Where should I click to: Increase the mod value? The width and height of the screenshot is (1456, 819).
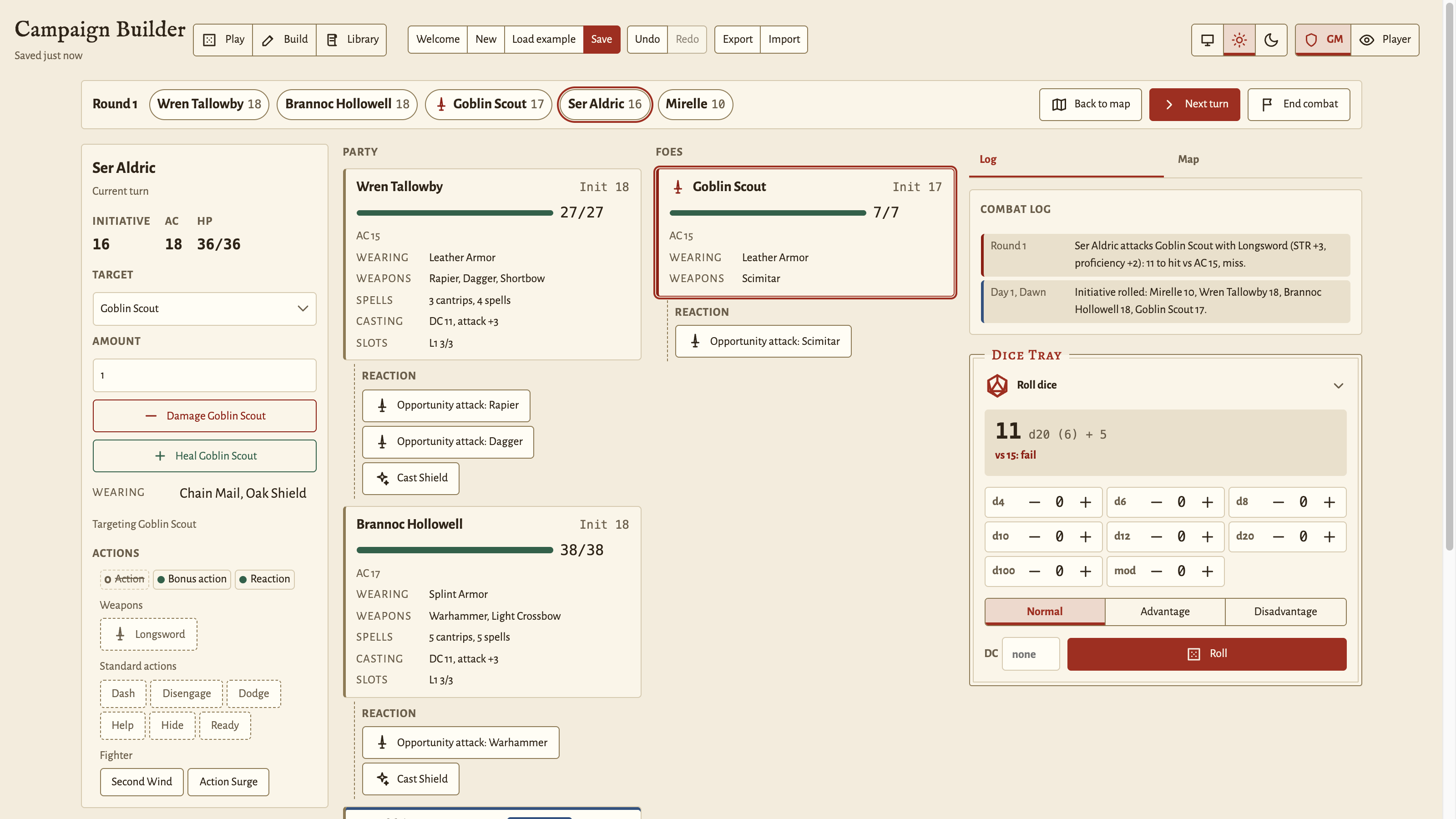click(1207, 571)
